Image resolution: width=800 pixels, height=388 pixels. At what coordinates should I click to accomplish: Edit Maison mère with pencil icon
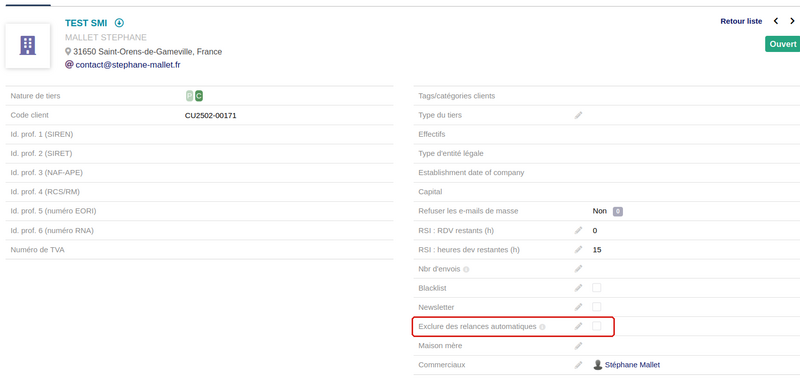[578, 346]
